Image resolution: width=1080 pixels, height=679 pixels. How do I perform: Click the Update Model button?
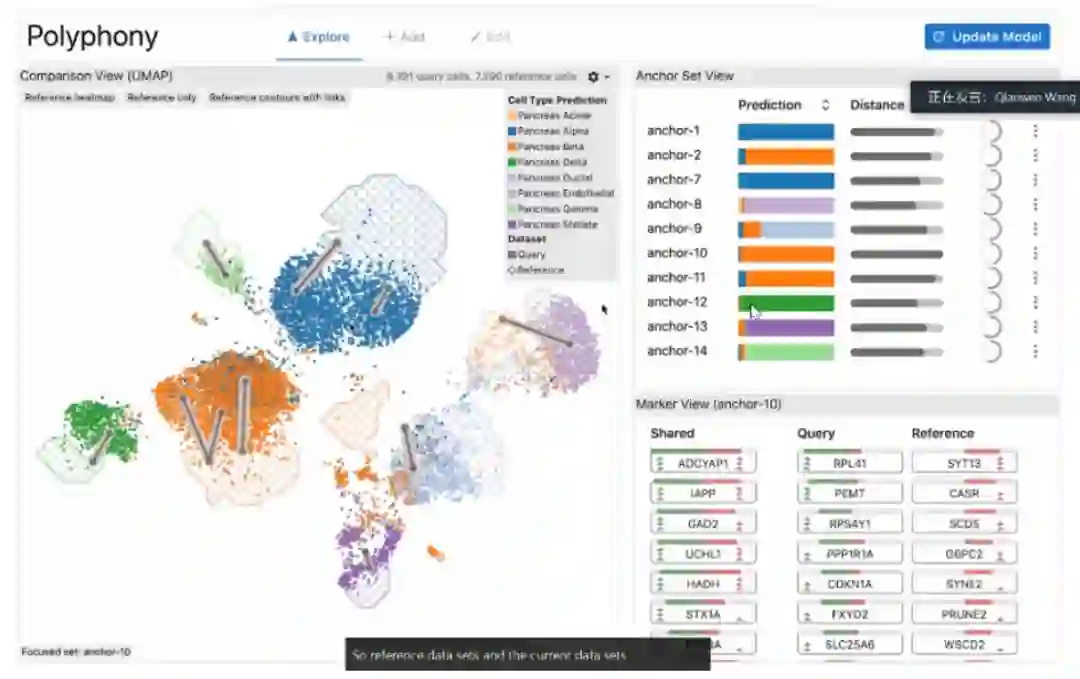pyautogui.click(x=987, y=37)
